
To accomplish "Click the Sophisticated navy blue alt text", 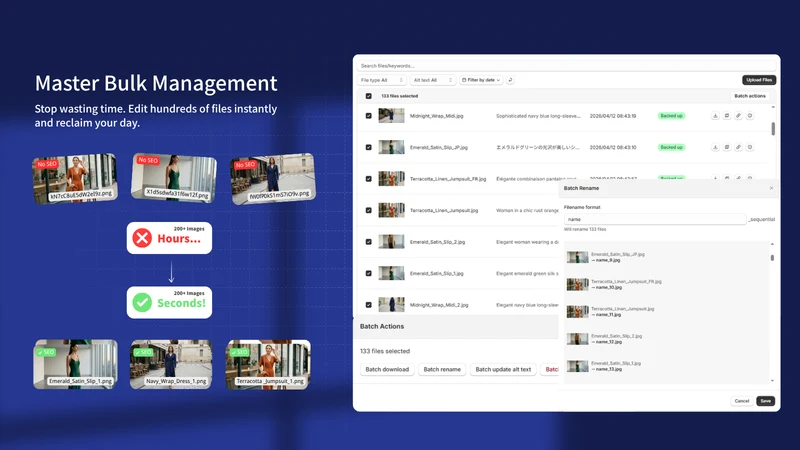I will [x=538, y=116].
